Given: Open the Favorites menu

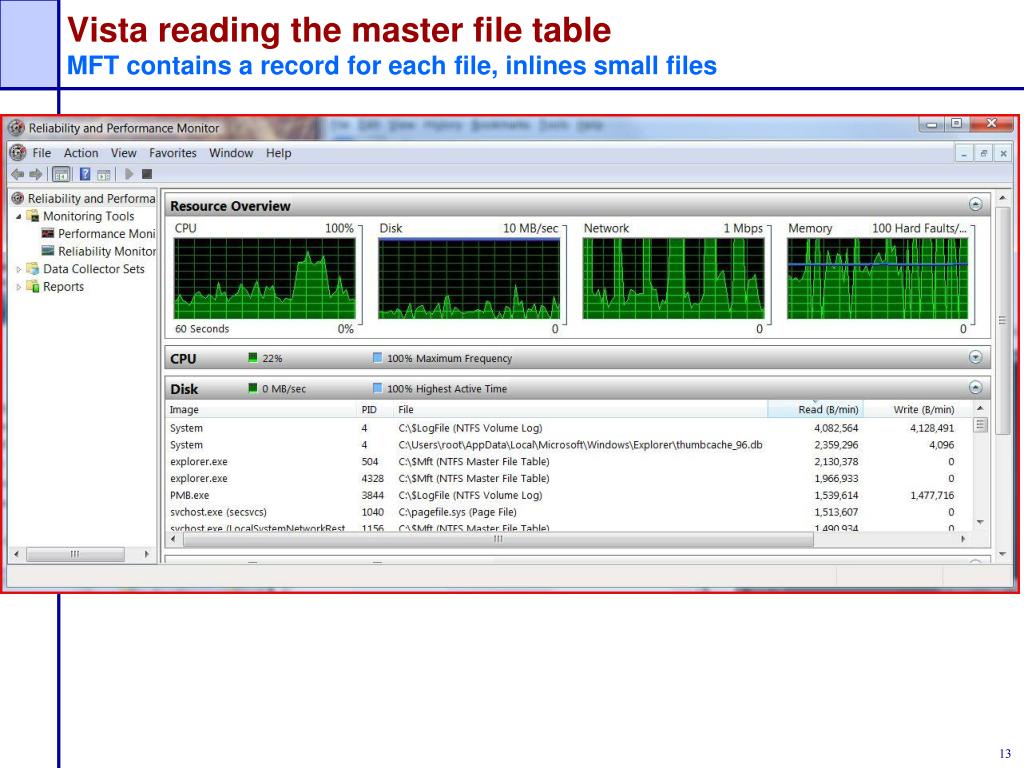Looking at the screenshot, I should [172, 153].
